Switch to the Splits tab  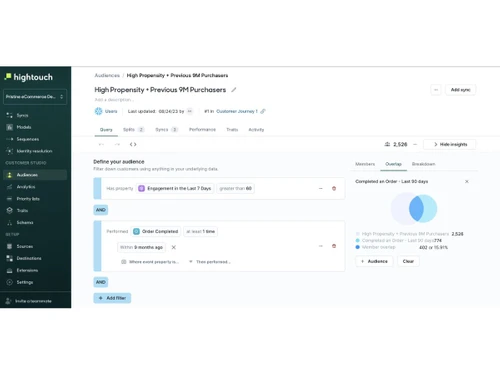133,130
